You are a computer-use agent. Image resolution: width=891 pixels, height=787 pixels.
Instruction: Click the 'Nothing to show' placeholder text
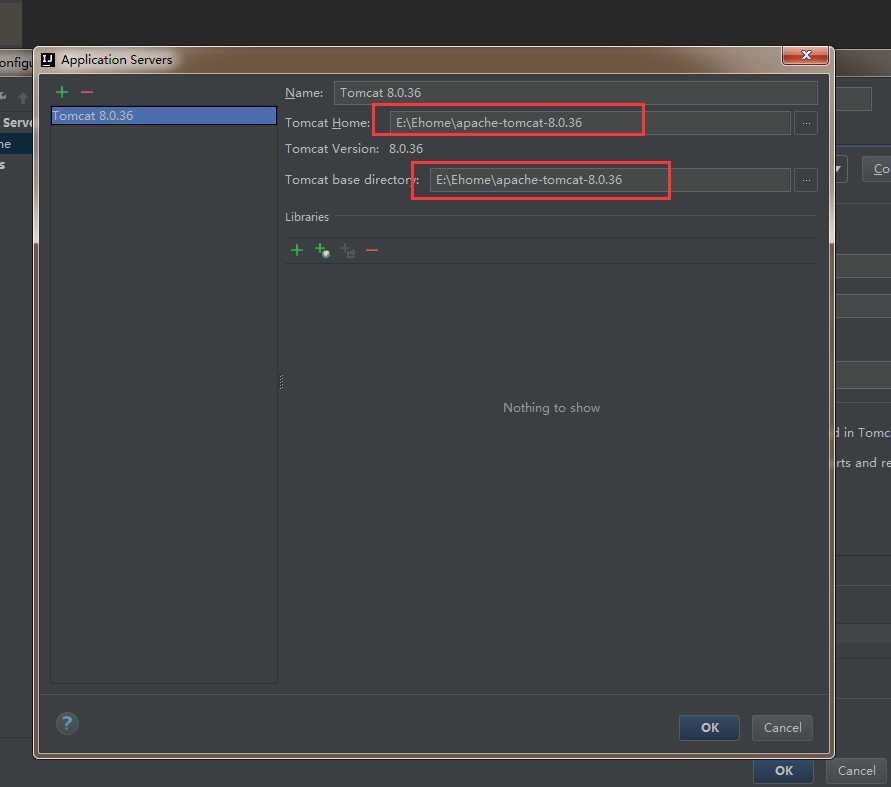[x=551, y=407]
